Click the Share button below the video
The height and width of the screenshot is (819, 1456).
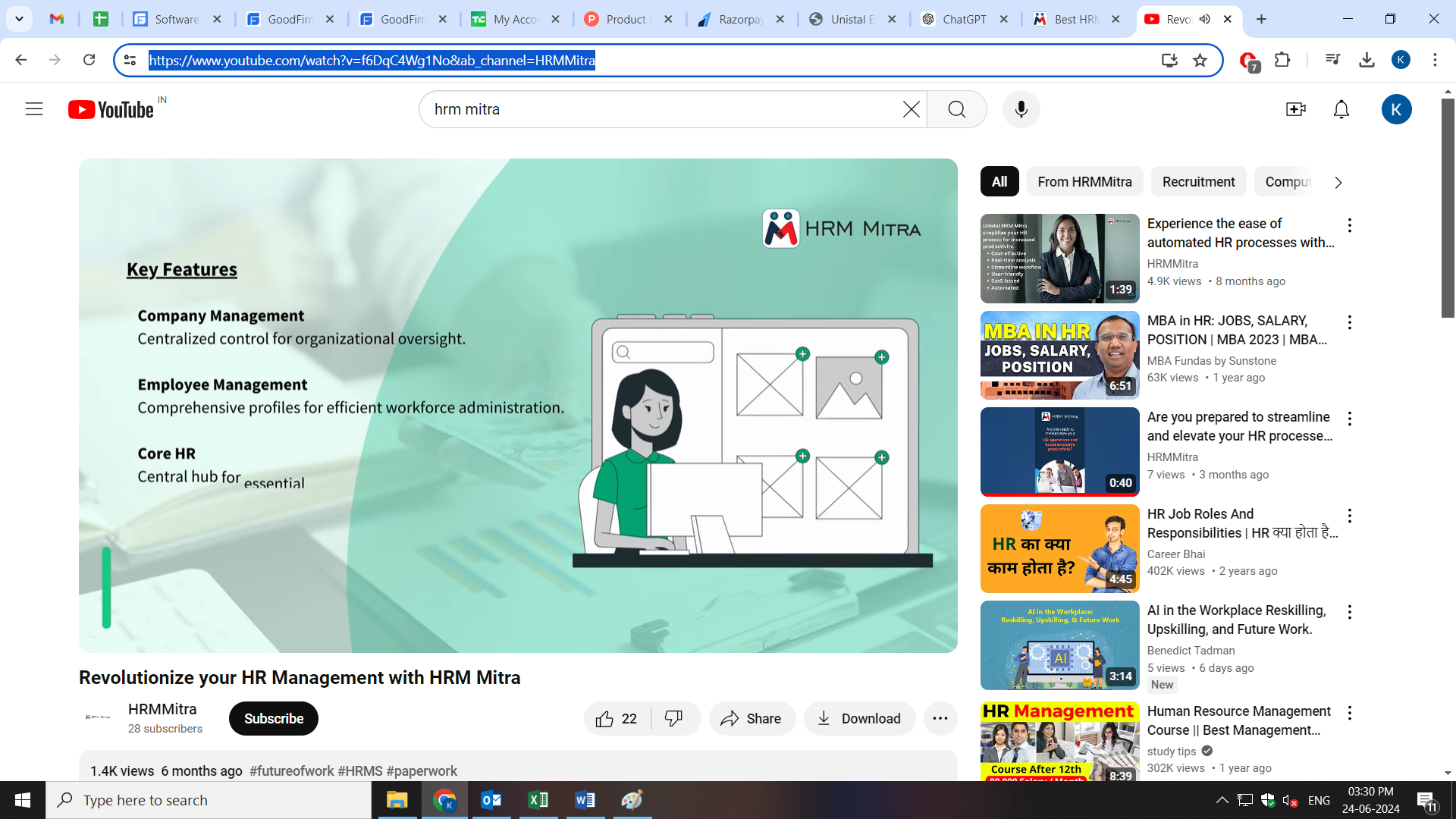752,718
